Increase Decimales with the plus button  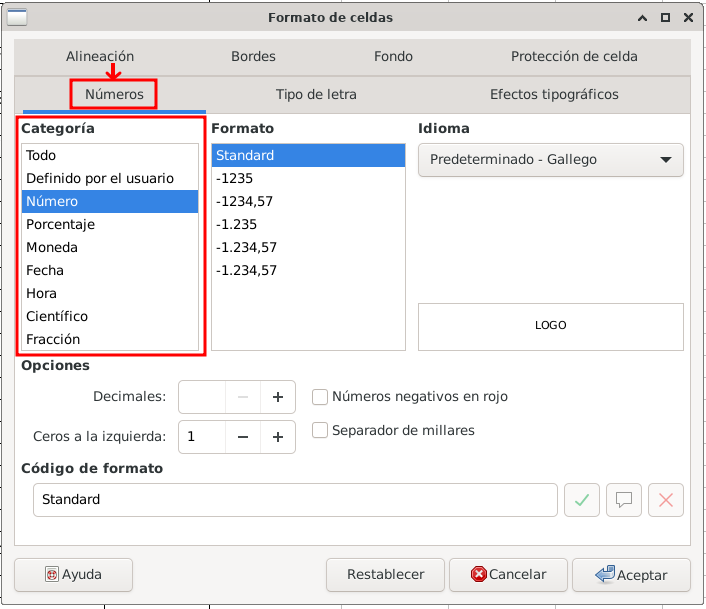point(278,397)
